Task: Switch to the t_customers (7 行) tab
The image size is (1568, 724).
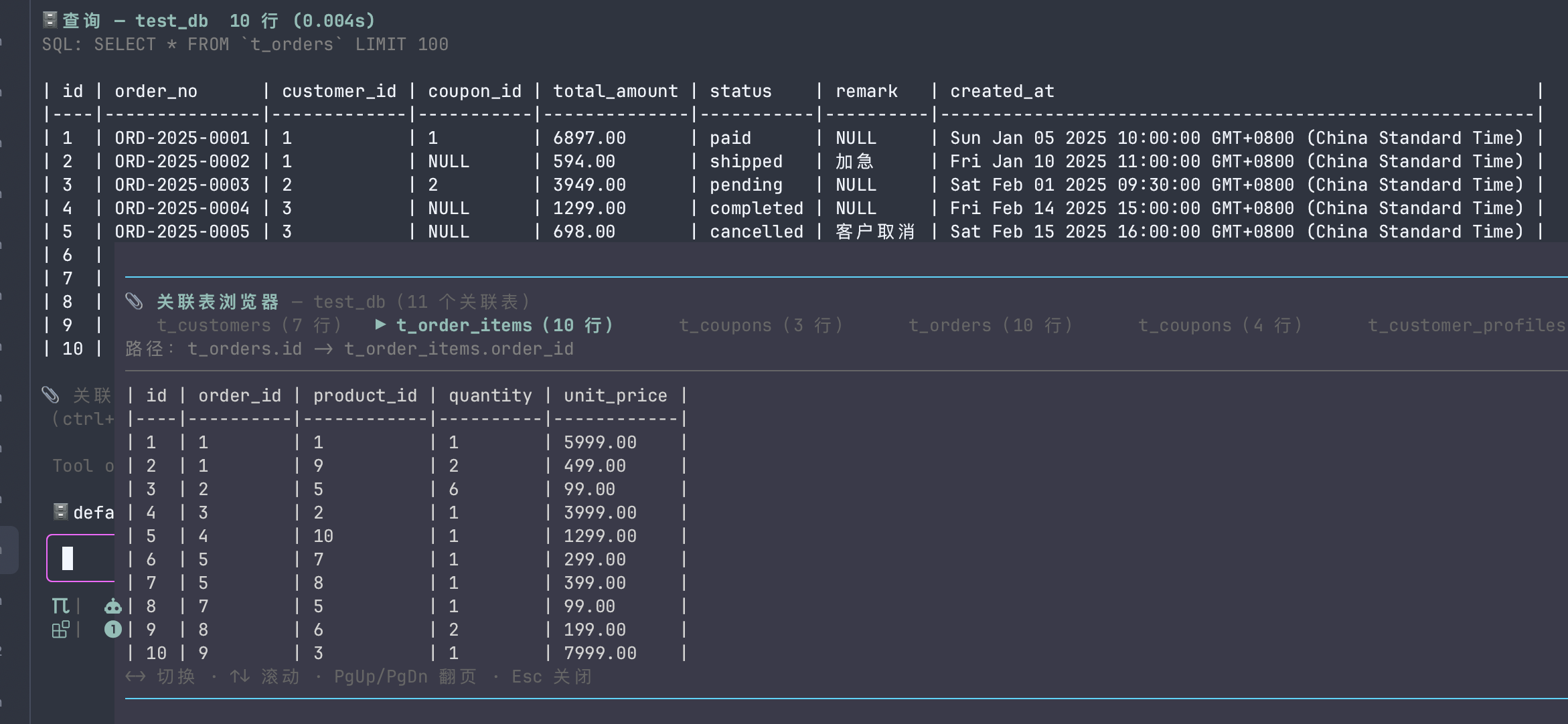Action: [x=250, y=325]
